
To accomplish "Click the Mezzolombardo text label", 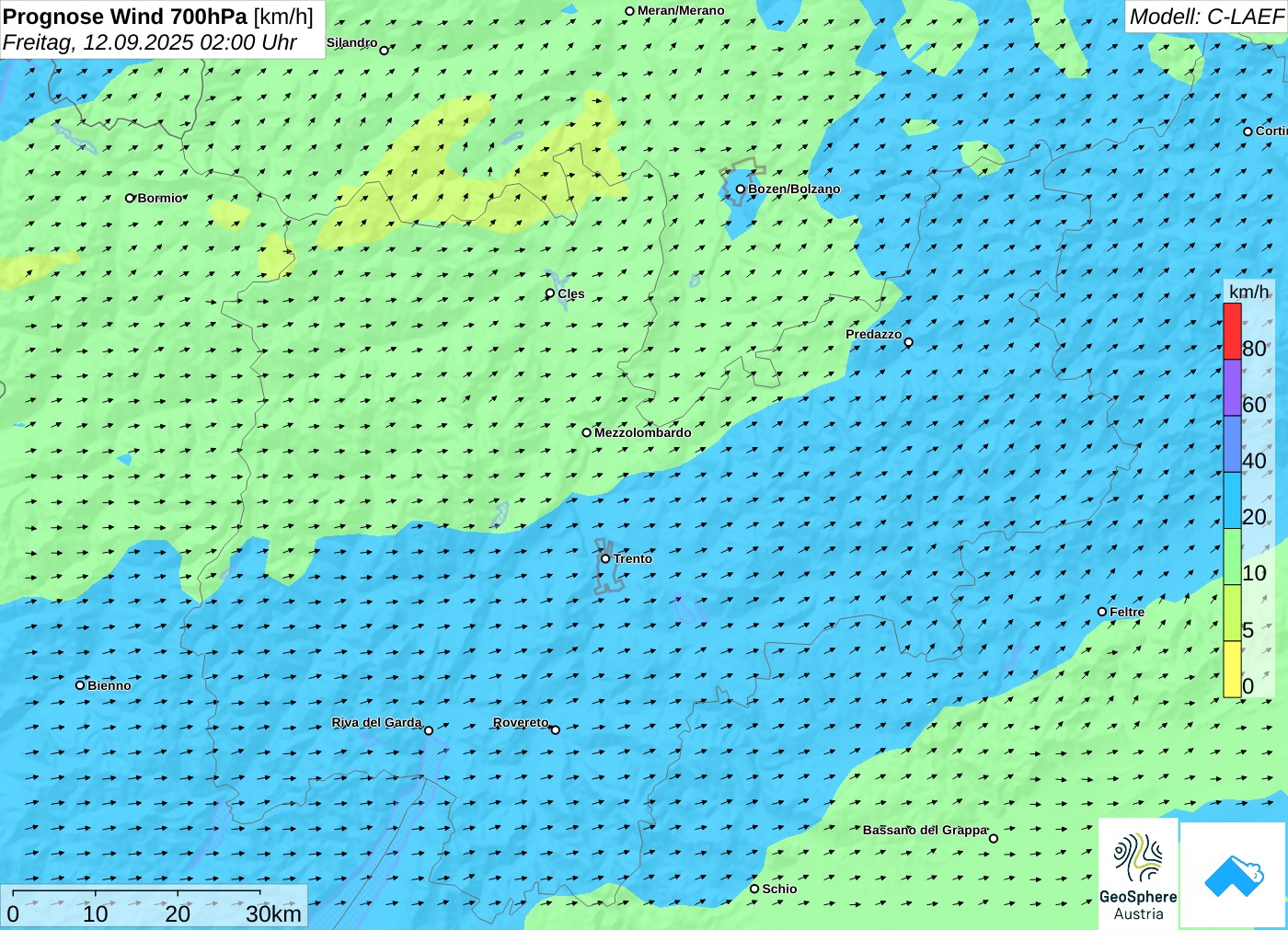I will pos(643,432).
